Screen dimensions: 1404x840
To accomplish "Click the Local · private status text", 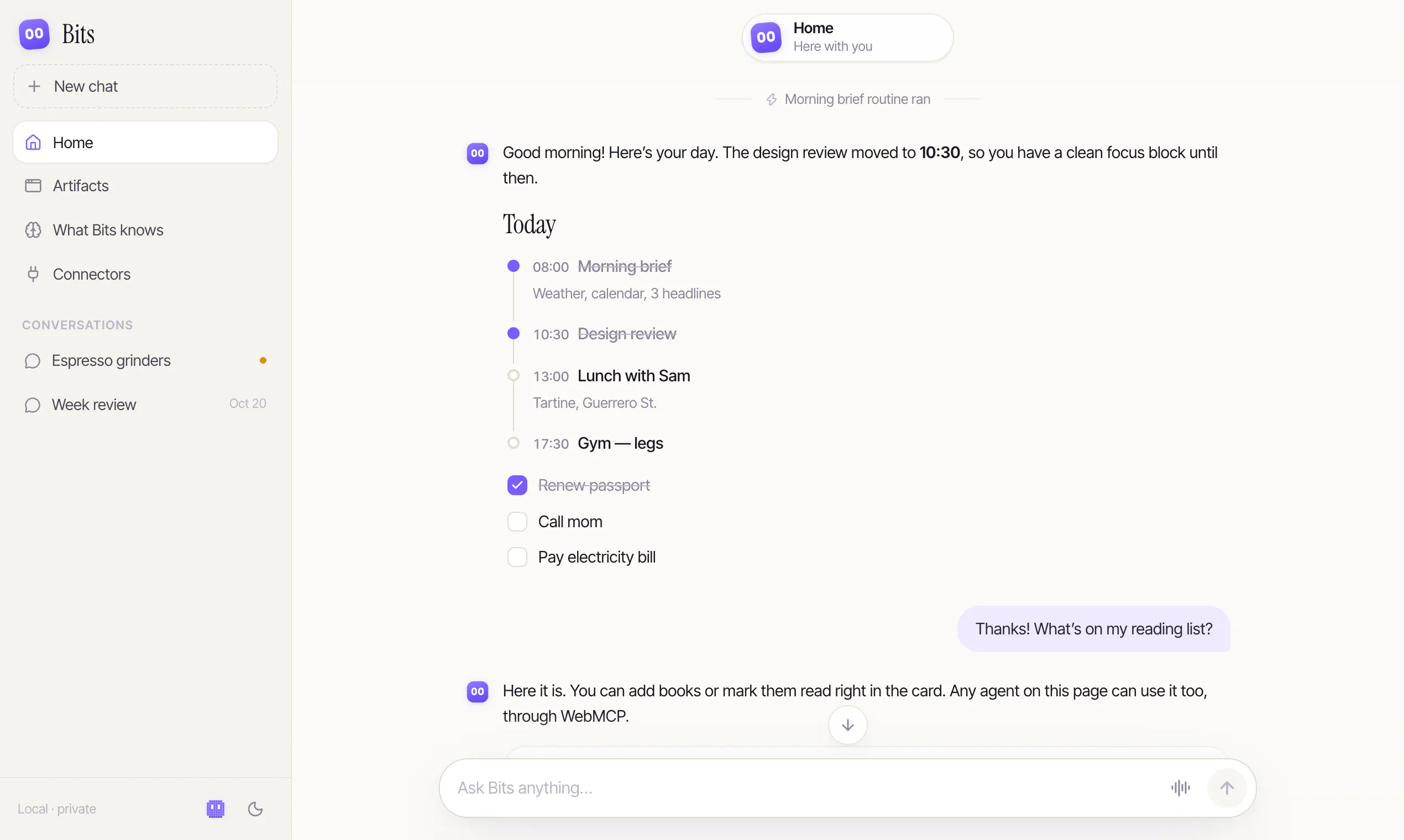I will pyautogui.click(x=56, y=809).
